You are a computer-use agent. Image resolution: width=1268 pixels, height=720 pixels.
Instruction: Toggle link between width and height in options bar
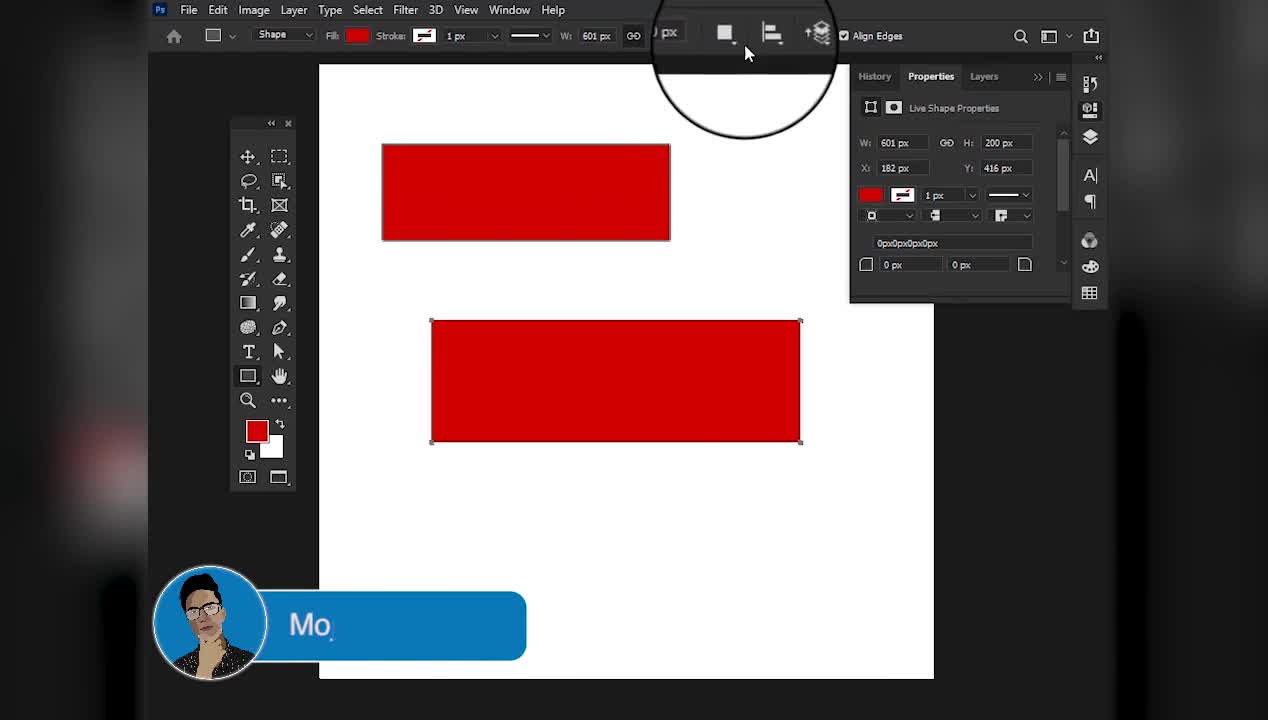click(633, 36)
